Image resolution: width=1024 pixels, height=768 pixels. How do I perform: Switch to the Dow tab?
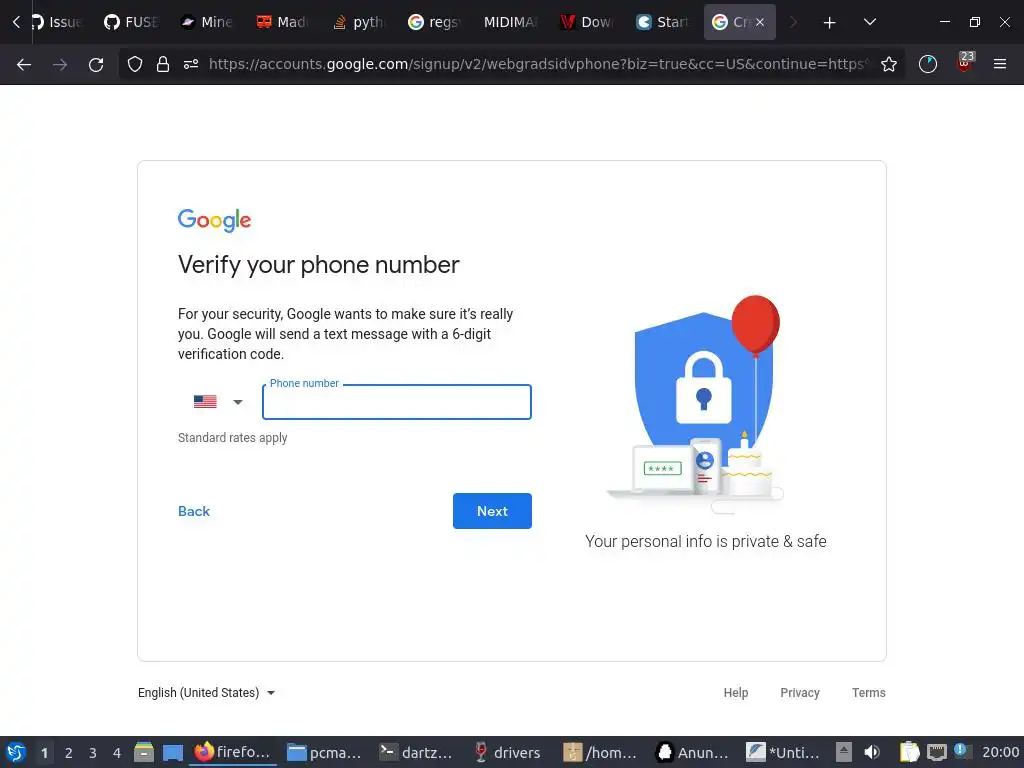pyautogui.click(x=586, y=22)
